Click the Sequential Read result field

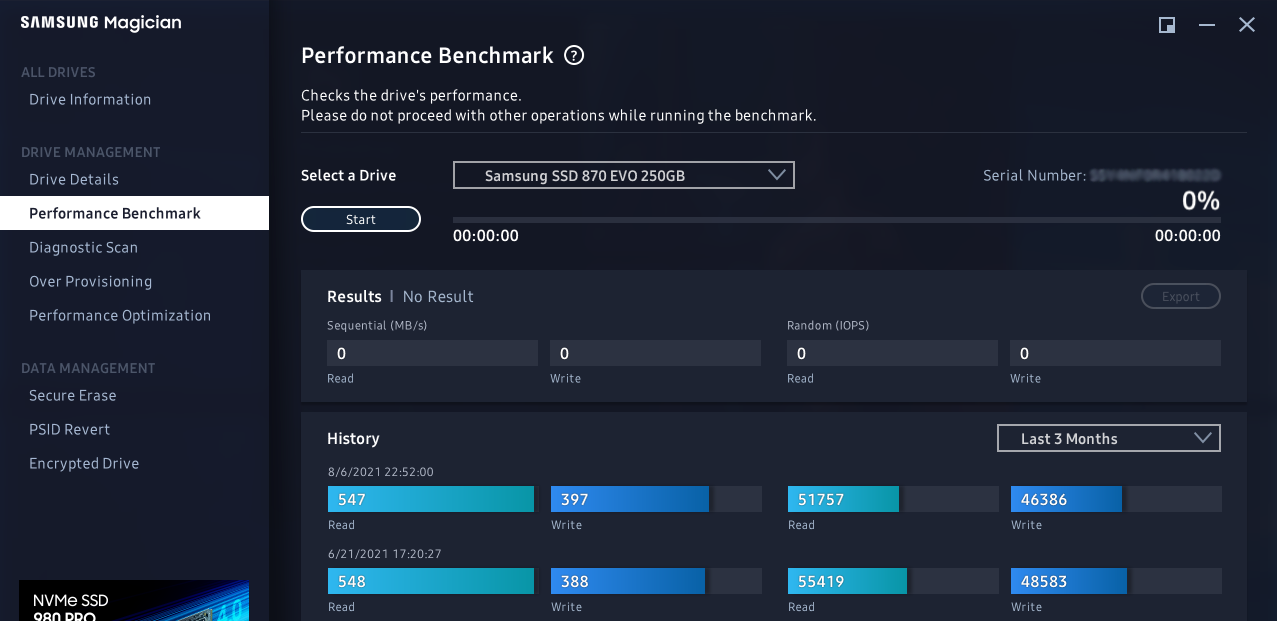point(432,353)
